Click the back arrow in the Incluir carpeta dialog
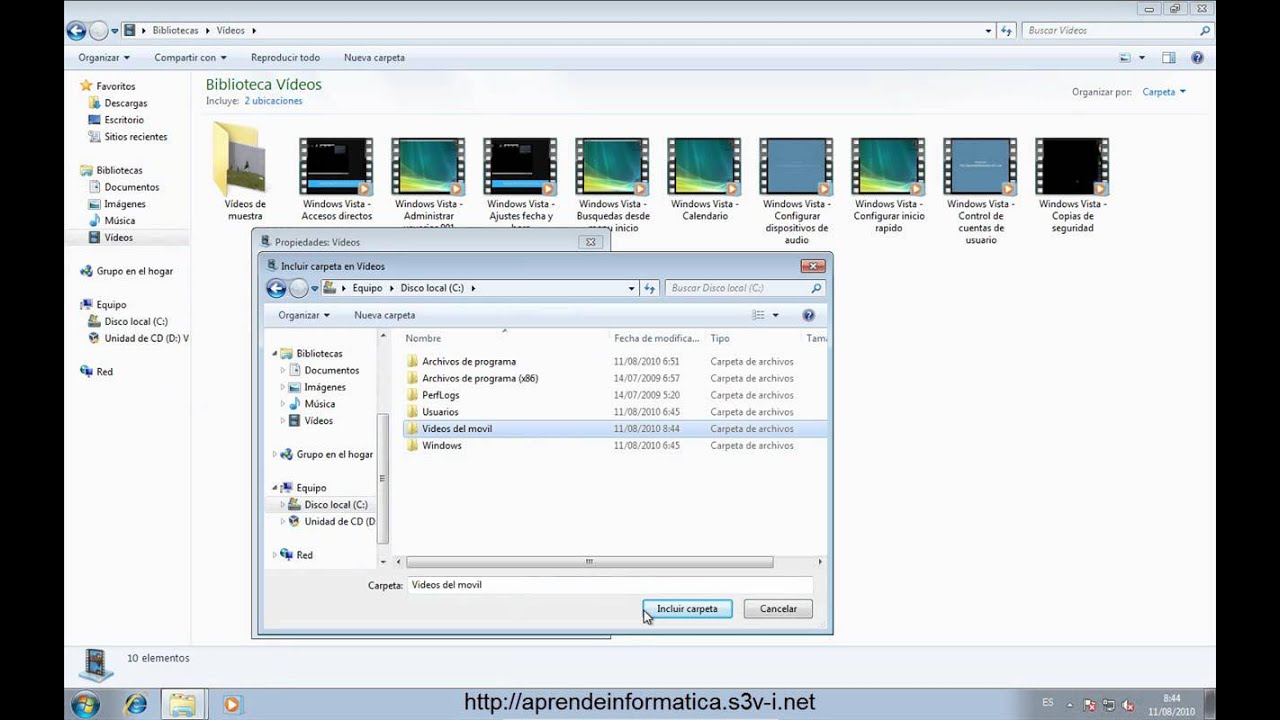The image size is (1280, 720). click(x=277, y=288)
